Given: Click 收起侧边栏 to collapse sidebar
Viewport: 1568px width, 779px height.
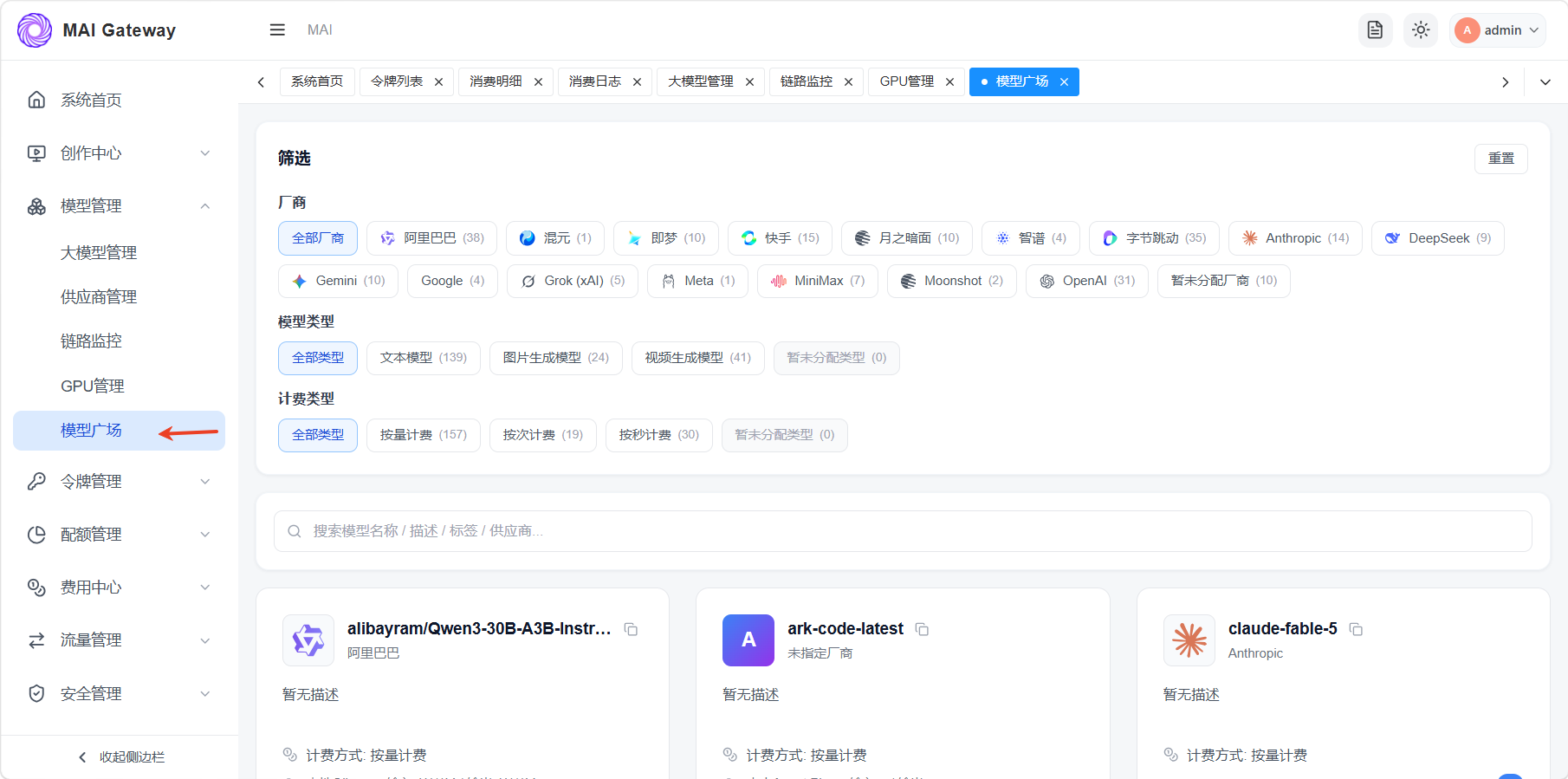Looking at the screenshot, I should coord(120,757).
